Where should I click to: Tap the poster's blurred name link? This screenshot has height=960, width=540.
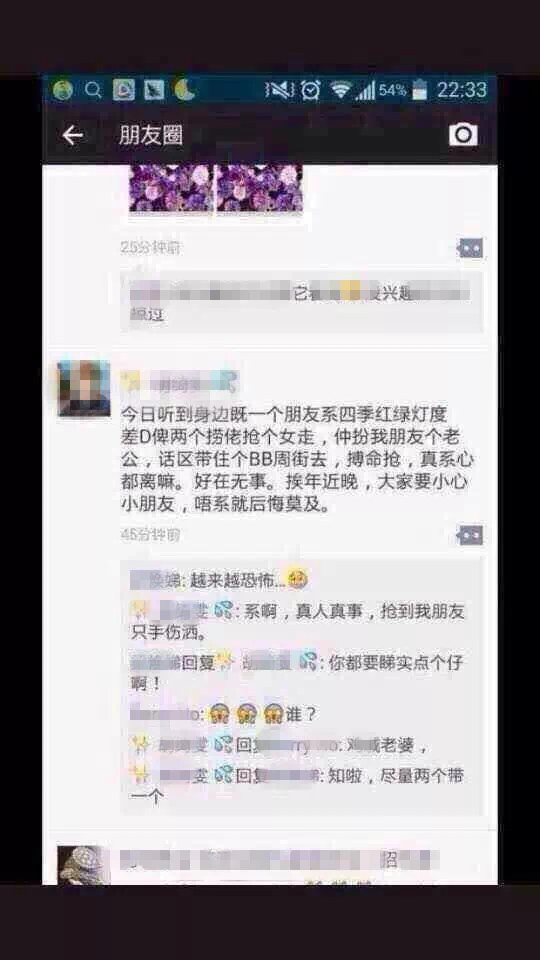tap(179, 383)
